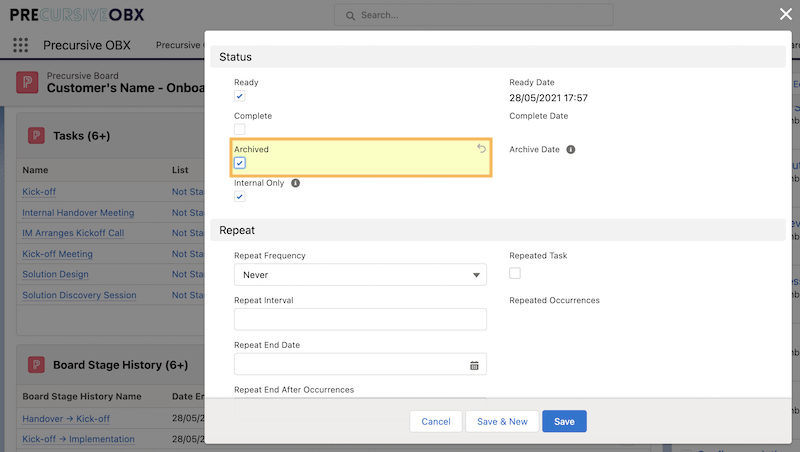Image resolution: width=800 pixels, height=452 pixels.
Task: Click the global Search box
Action: coord(473,15)
